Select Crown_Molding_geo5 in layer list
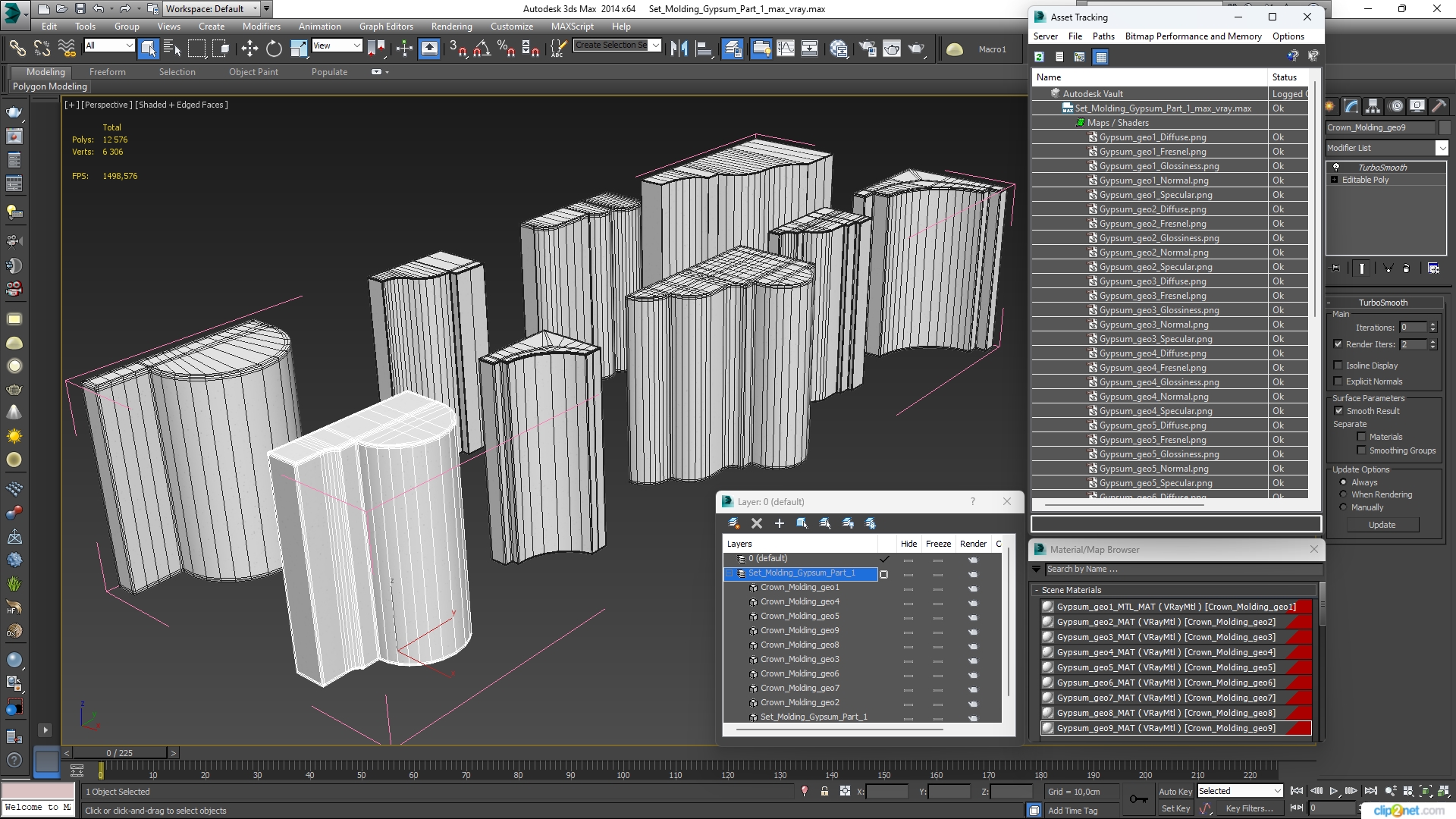Screen dimensions: 1456x819 pyautogui.click(x=799, y=616)
